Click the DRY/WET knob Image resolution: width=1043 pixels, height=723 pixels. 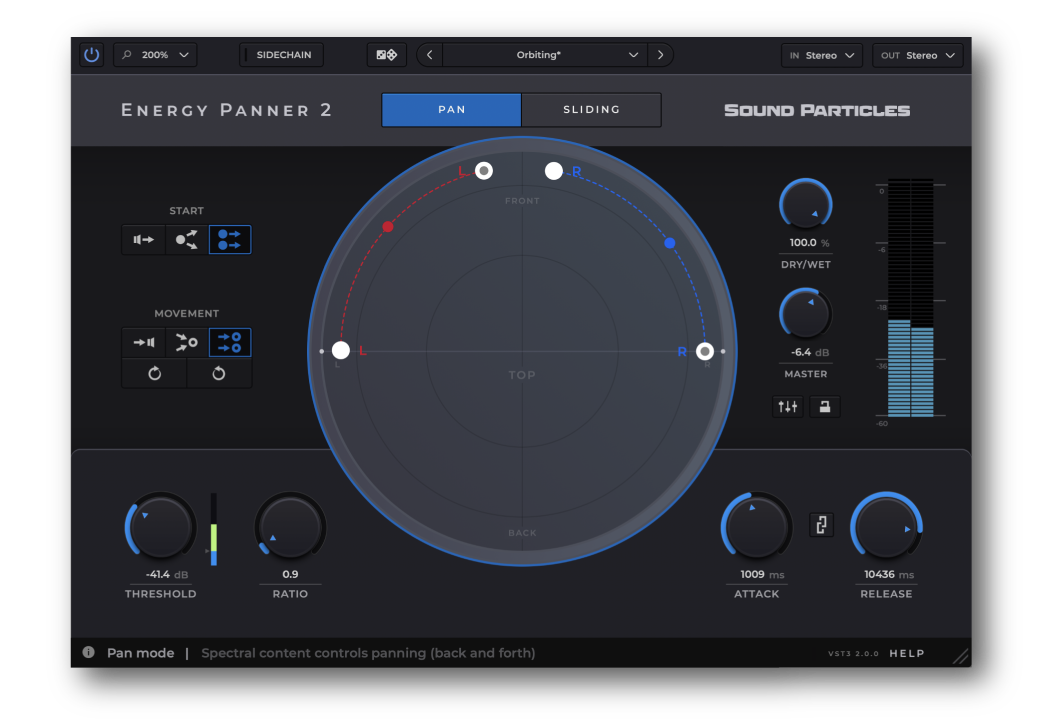coord(806,205)
